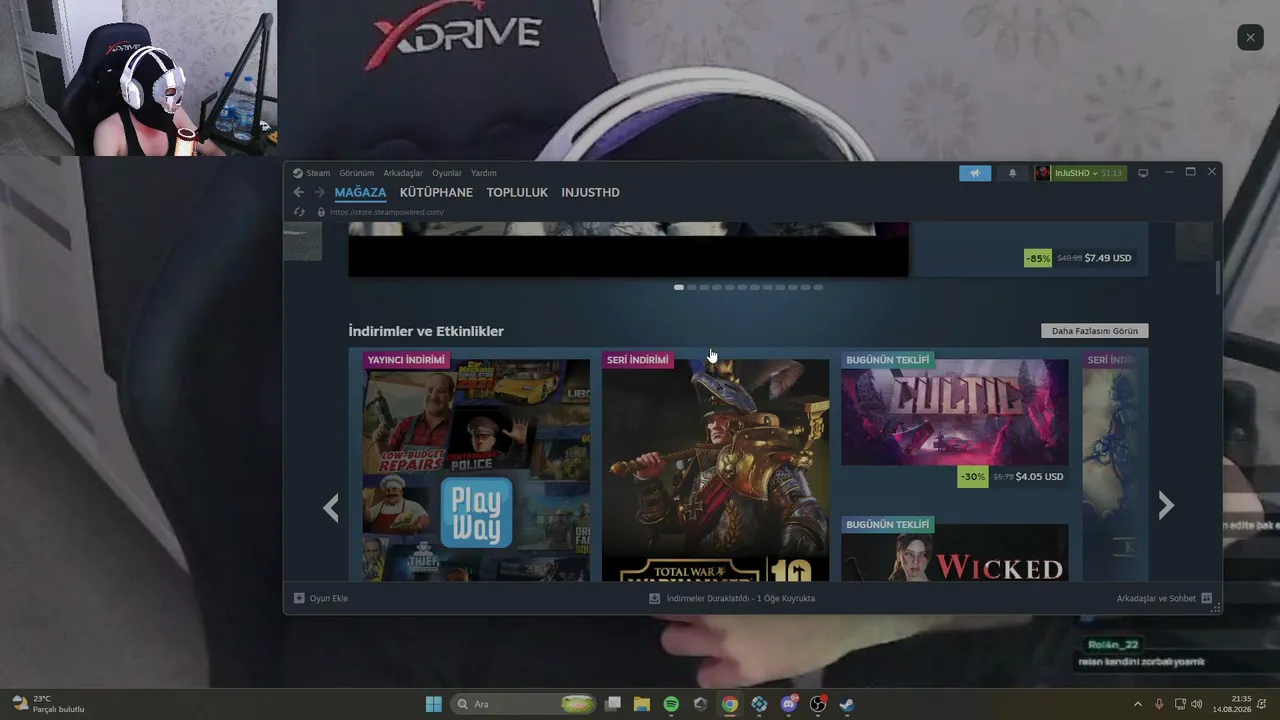The width and height of the screenshot is (1280, 720).
Task: Open the Wicked daily deal card
Action: click(x=954, y=549)
